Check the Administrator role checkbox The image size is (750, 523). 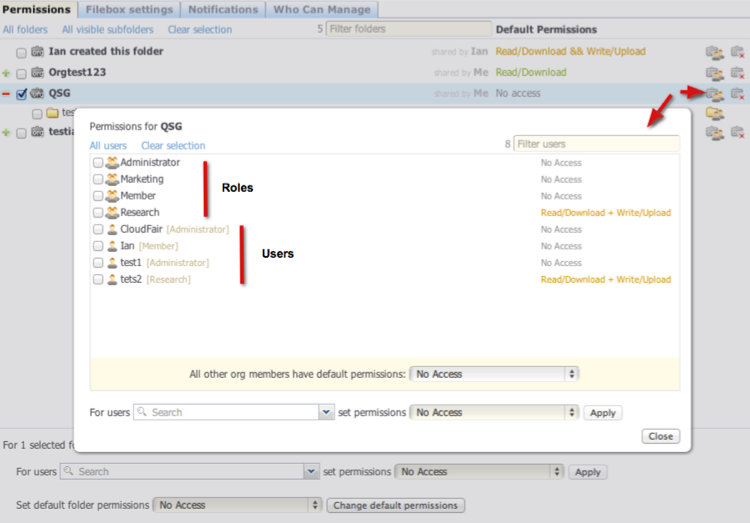click(x=98, y=163)
